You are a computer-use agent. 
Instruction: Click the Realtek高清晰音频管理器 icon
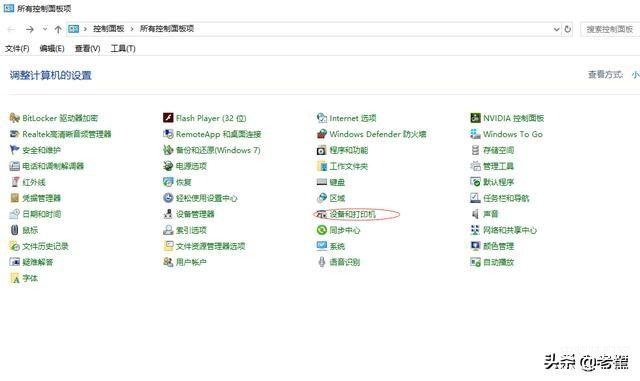14,134
